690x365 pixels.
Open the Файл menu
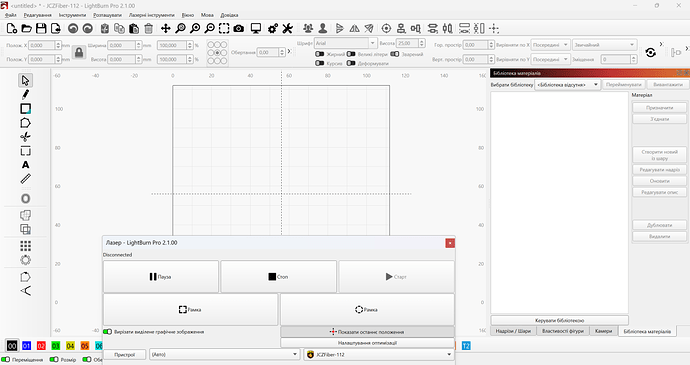point(11,15)
